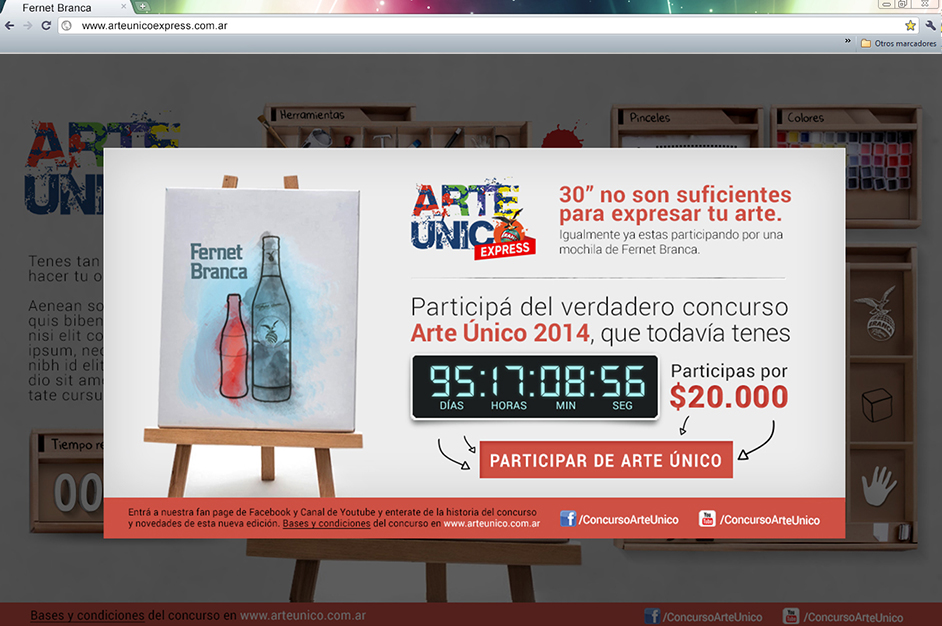Open Bases y condiciones link in popup
The image size is (942, 626).
[326, 523]
